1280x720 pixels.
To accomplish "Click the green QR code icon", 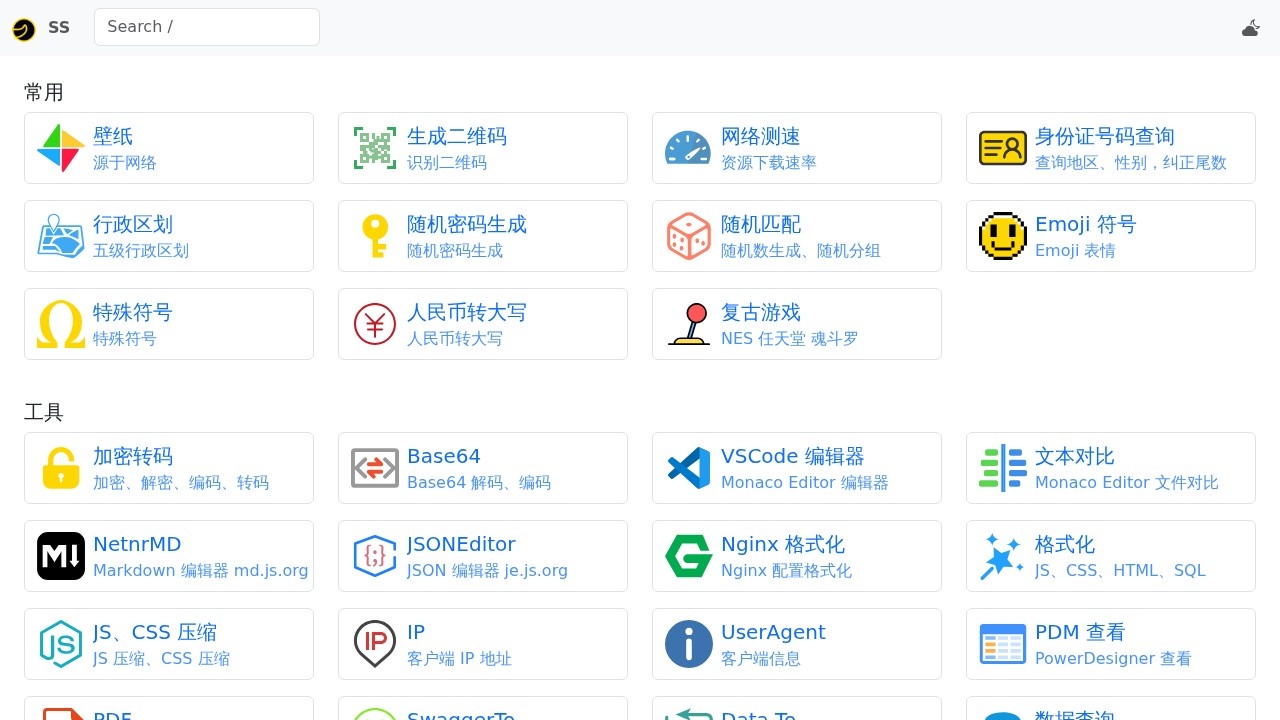I will pyautogui.click(x=375, y=148).
